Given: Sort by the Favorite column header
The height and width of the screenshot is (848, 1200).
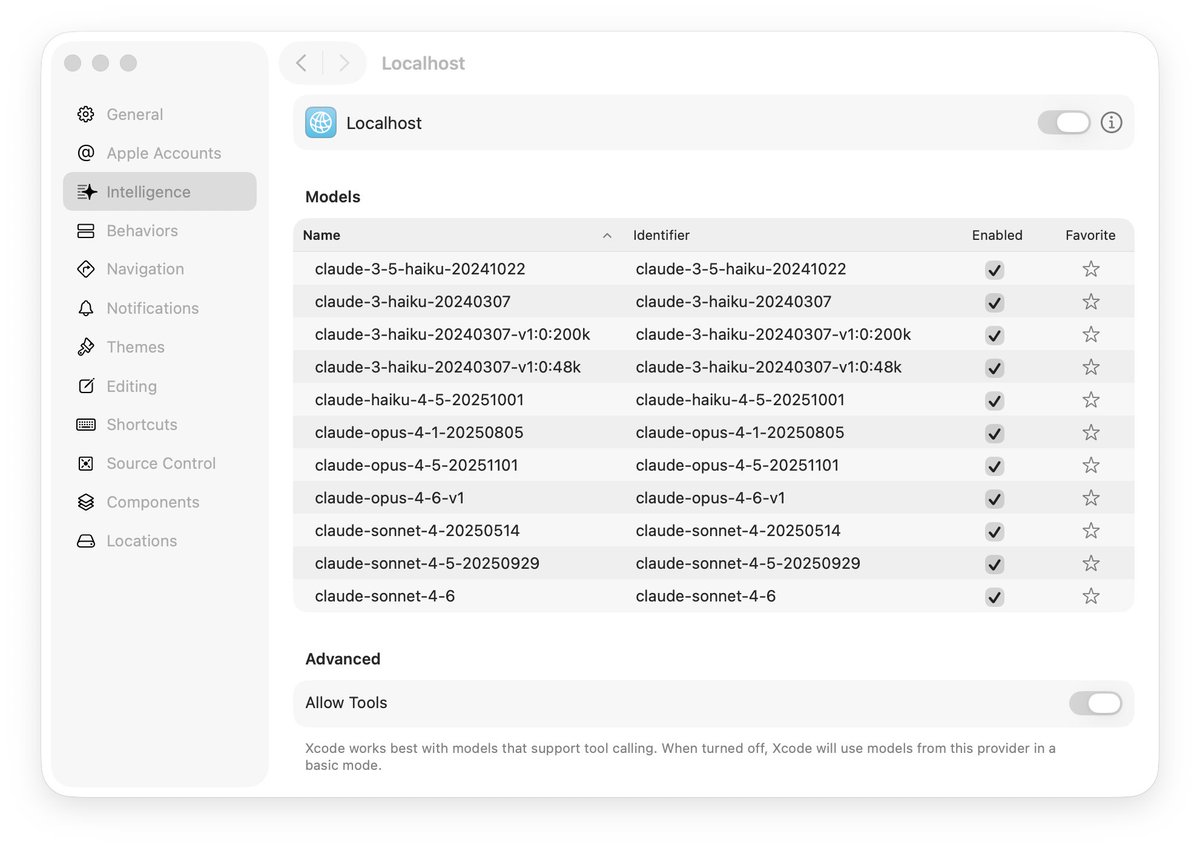Looking at the screenshot, I should (x=1090, y=235).
